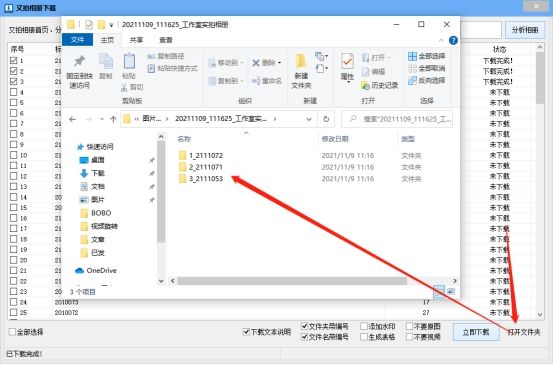Click the Rename icon in Organize group
Image resolution: width=553 pixels, height=365 pixels.
267,81
